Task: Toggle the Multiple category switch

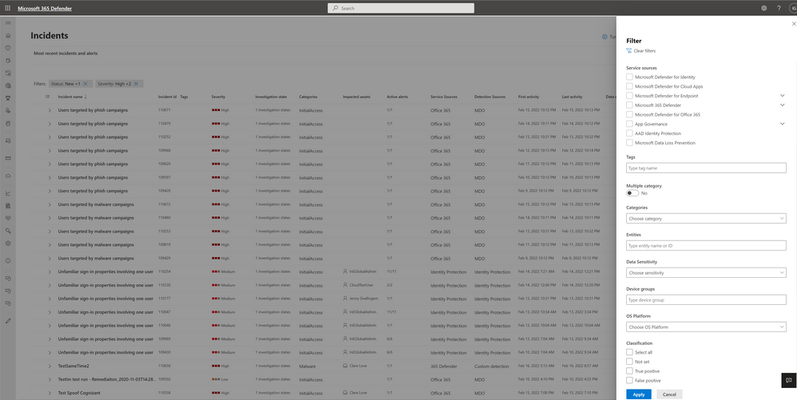Action: (632, 193)
